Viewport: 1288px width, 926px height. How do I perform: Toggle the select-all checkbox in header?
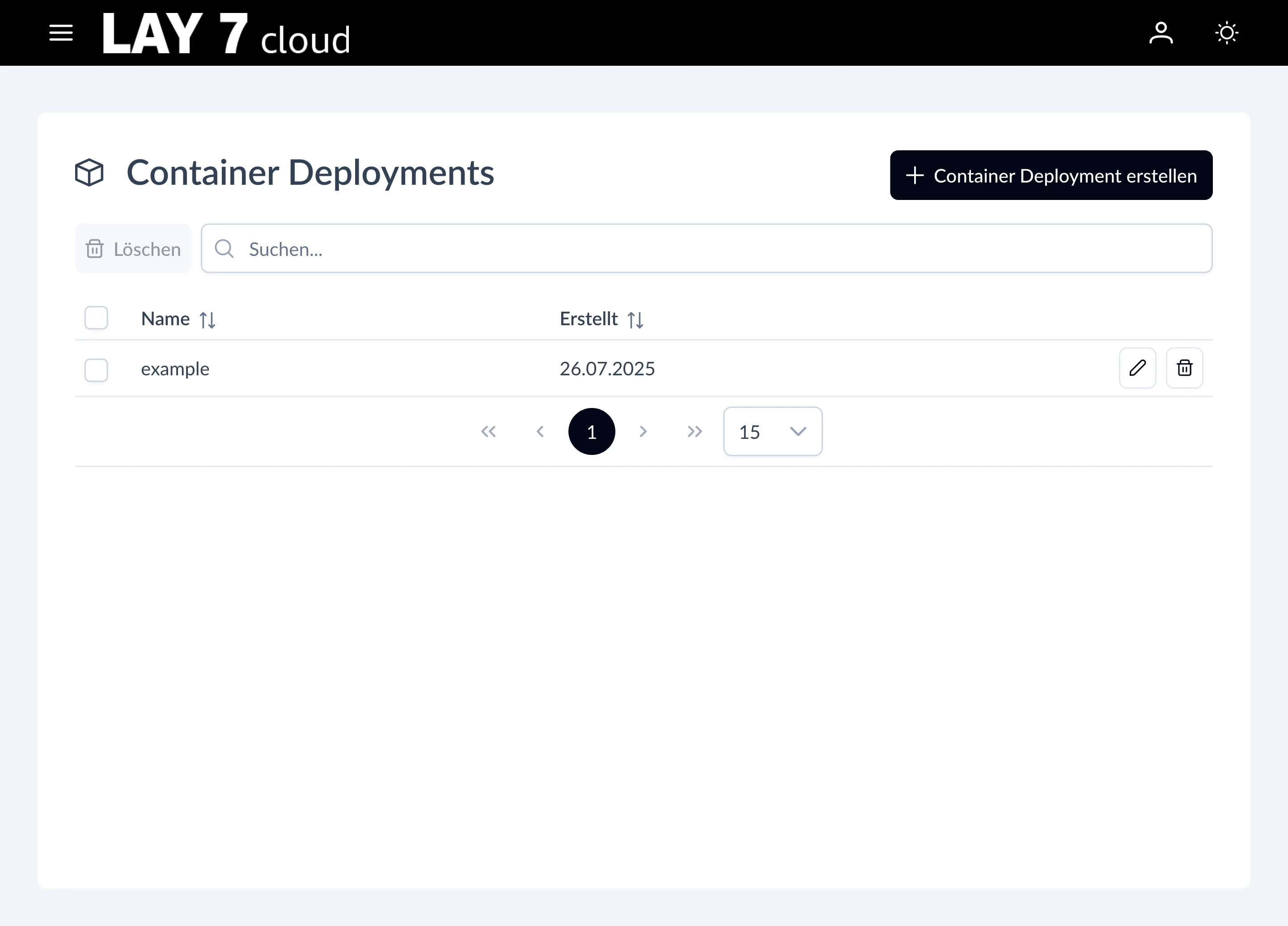pyautogui.click(x=96, y=318)
